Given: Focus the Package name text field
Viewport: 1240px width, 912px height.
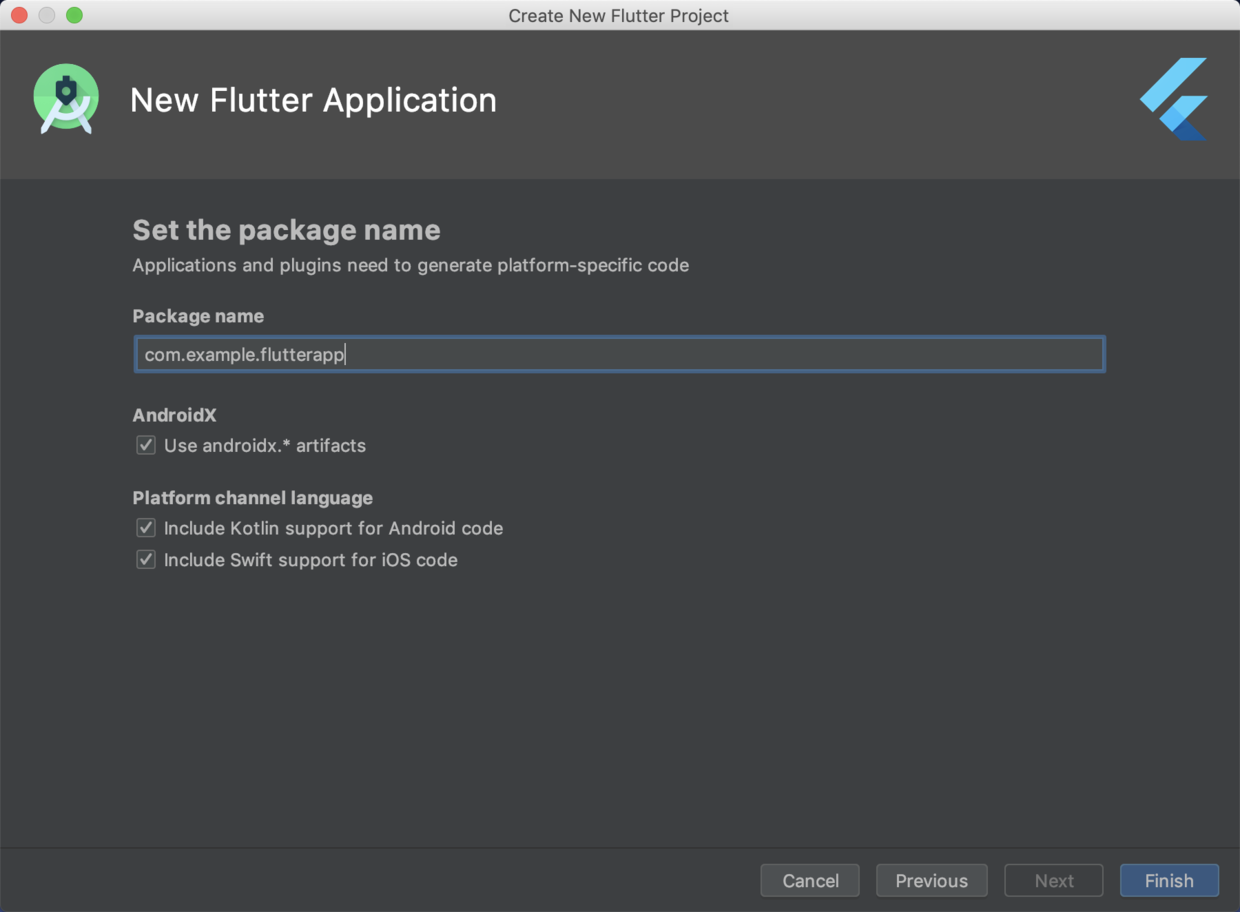Looking at the screenshot, I should [x=619, y=355].
